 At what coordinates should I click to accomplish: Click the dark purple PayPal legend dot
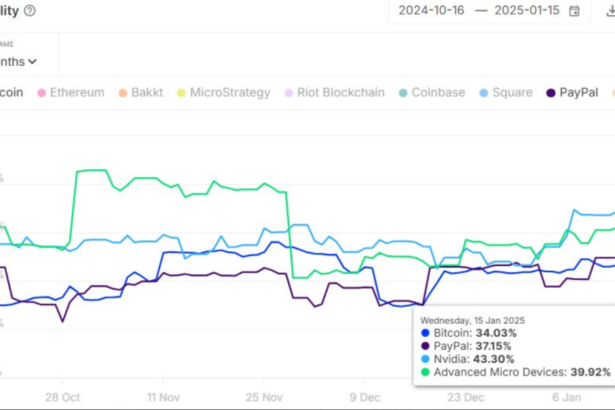[x=551, y=93]
